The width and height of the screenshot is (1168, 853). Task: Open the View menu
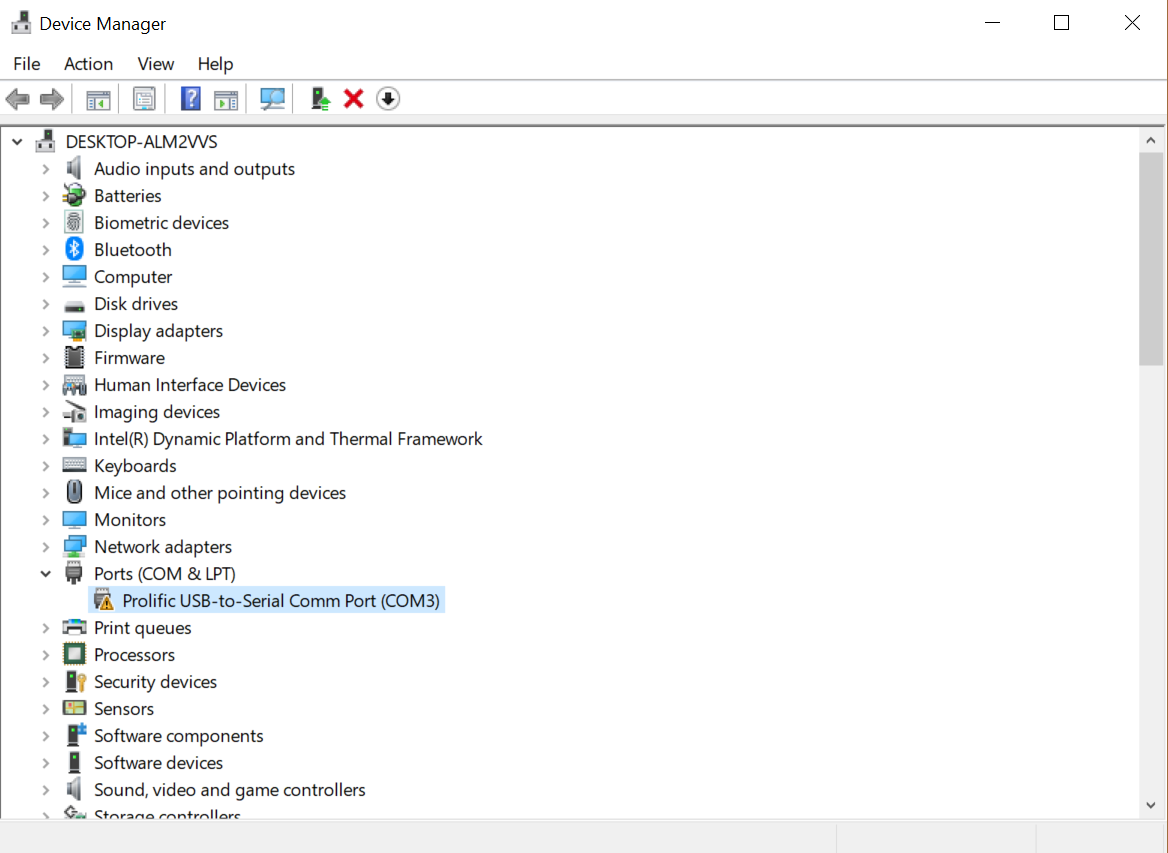pos(155,64)
